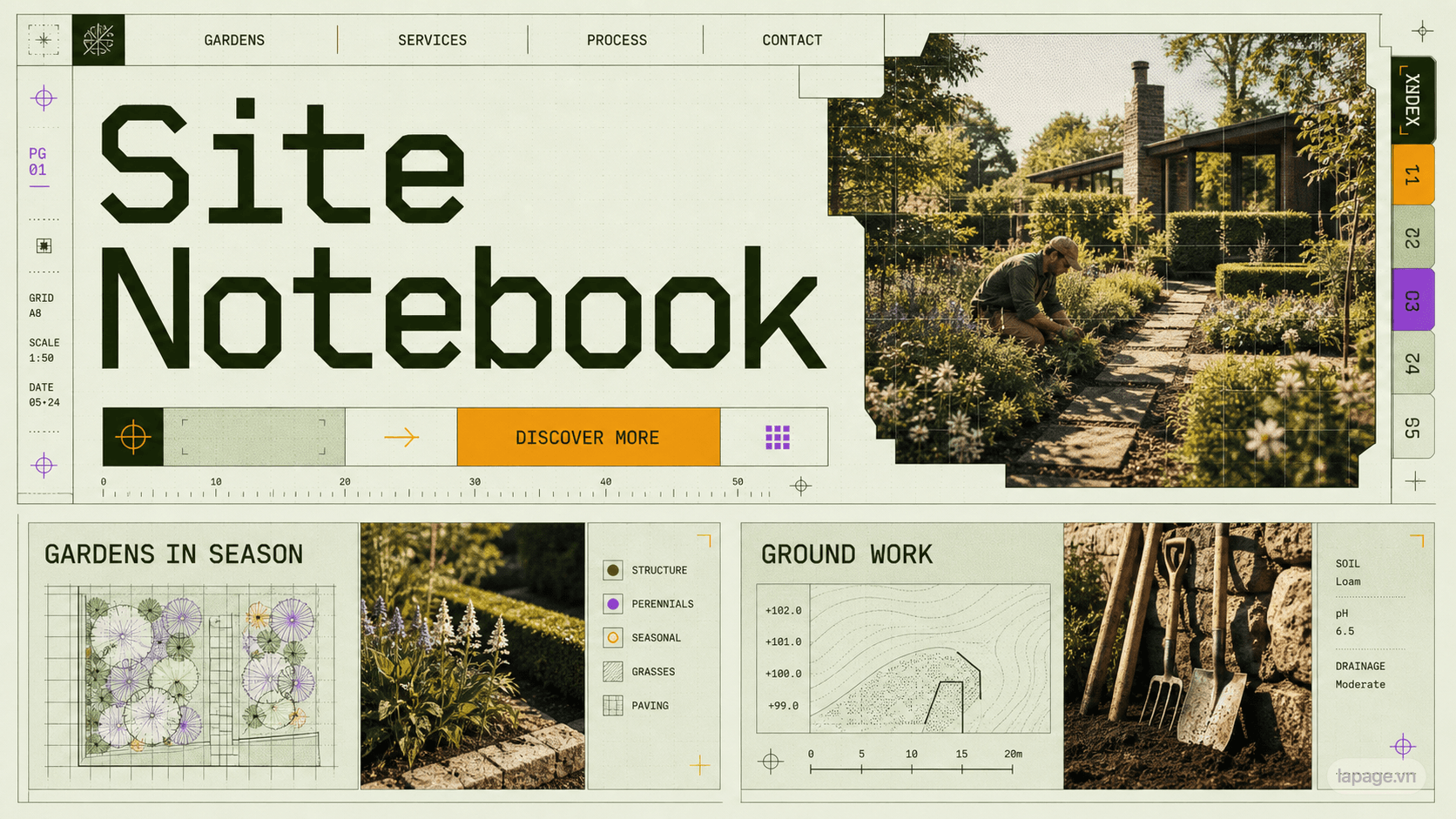Toggle the Paving grid swatch

[x=613, y=705]
